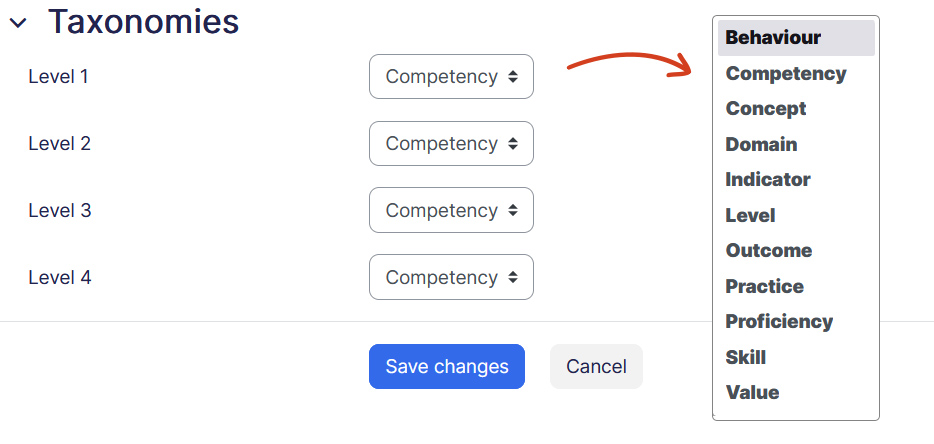The width and height of the screenshot is (934, 444).
Task: Click the Save changes button
Action: 447,367
